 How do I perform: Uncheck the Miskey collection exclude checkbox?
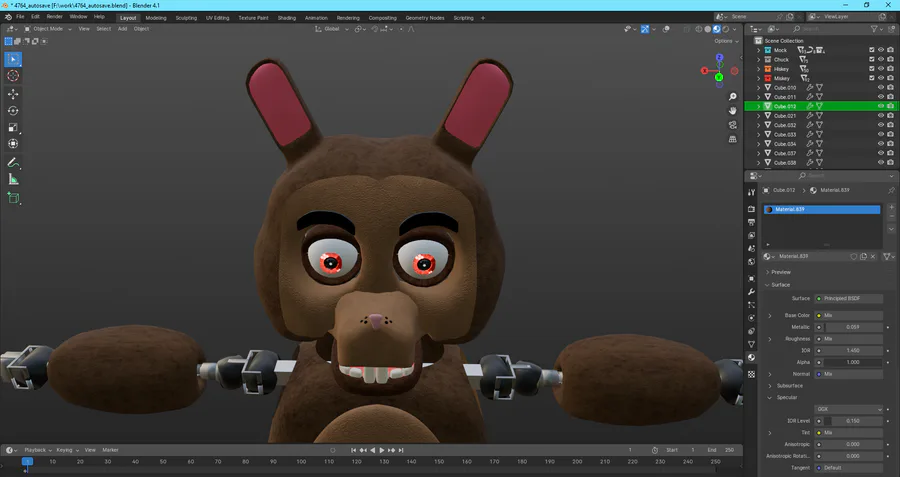coord(871,78)
